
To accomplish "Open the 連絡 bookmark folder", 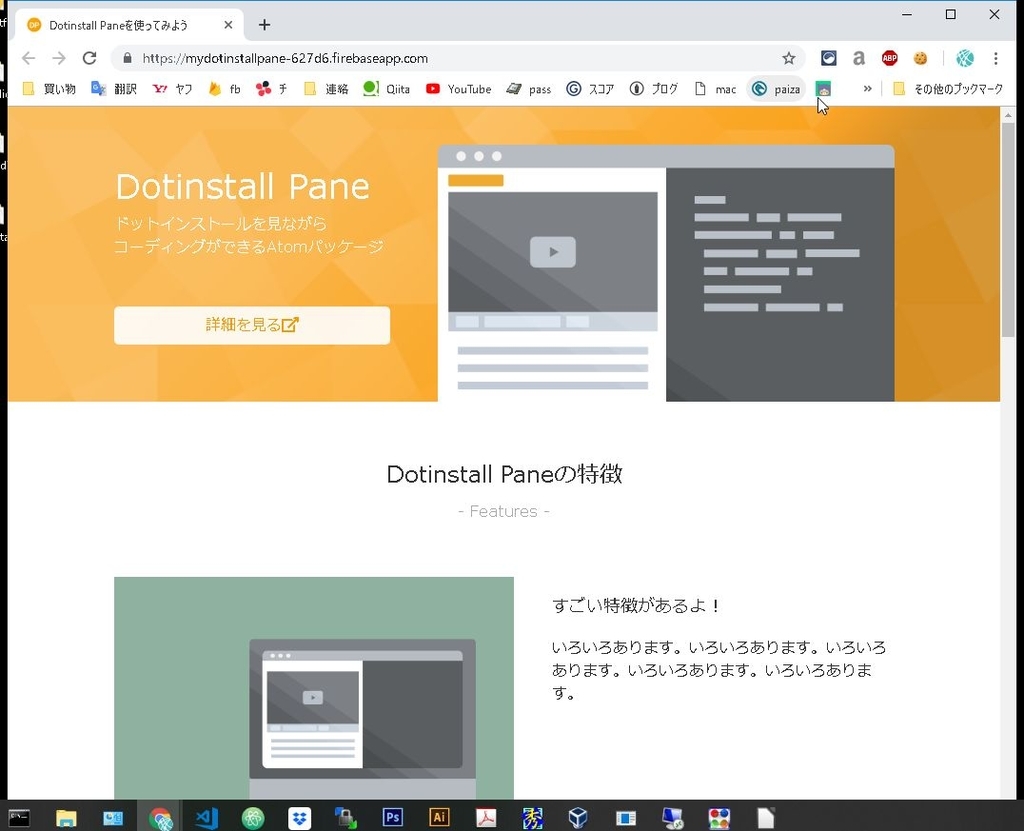I will [x=326, y=89].
